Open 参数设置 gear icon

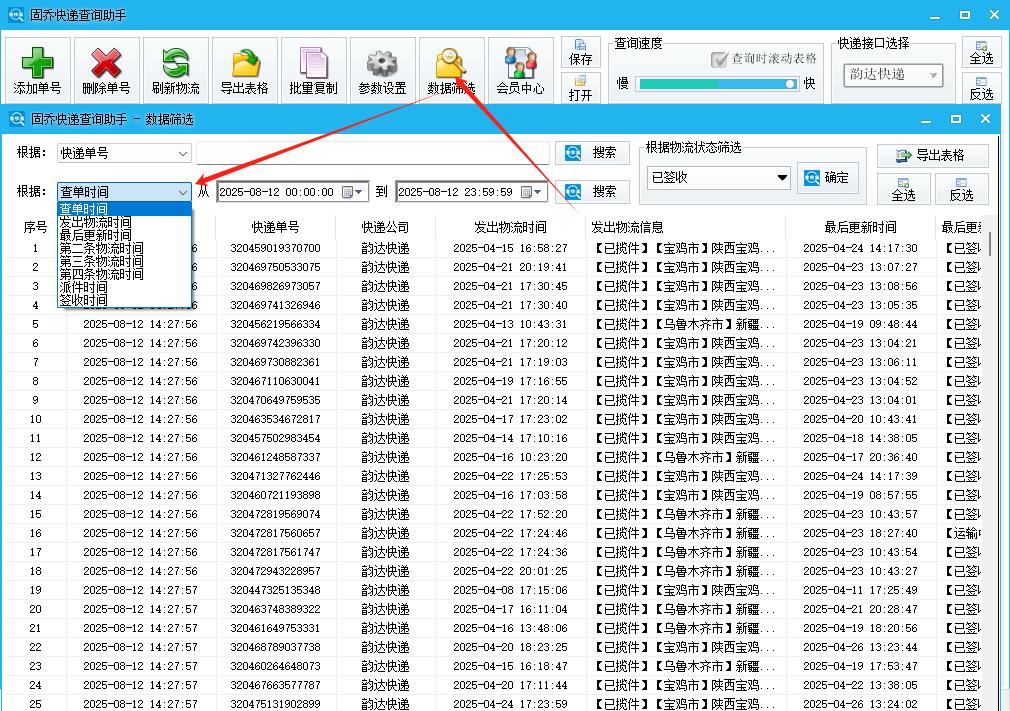(x=382, y=64)
